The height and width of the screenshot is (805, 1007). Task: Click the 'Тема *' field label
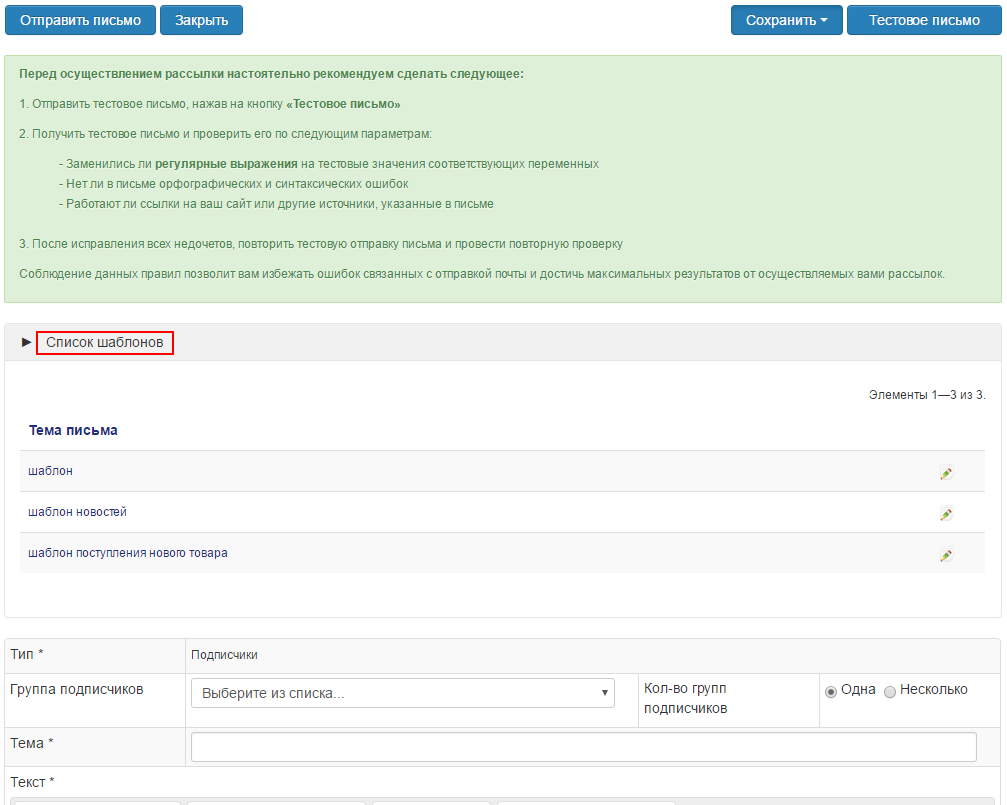pos(31,743)
